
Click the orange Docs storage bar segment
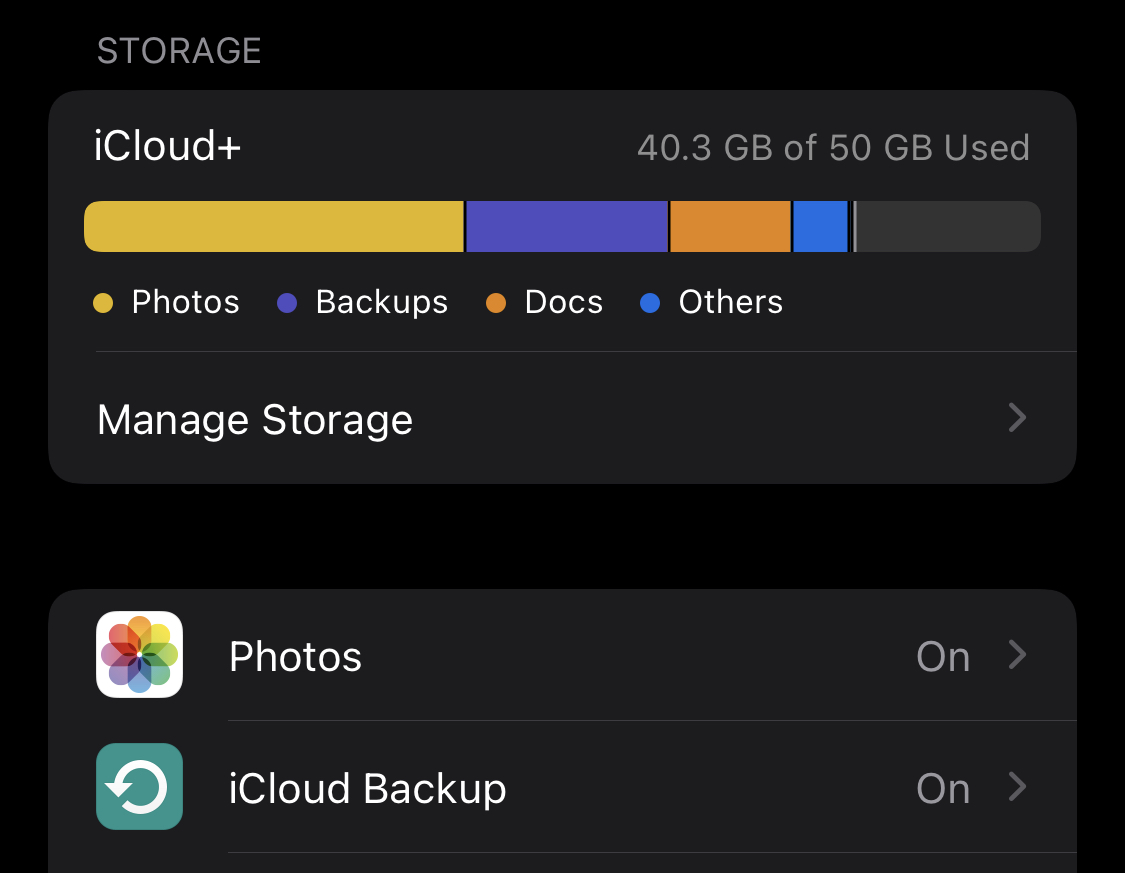(730, 226)
